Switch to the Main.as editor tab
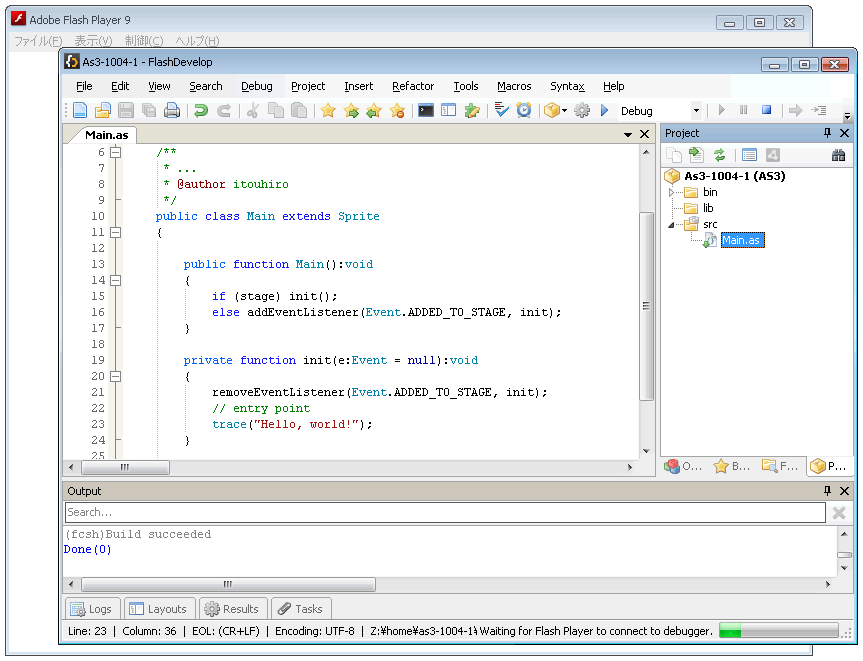Image resolution: width=863 pixels, height=661 pixels. coord(107,135)
